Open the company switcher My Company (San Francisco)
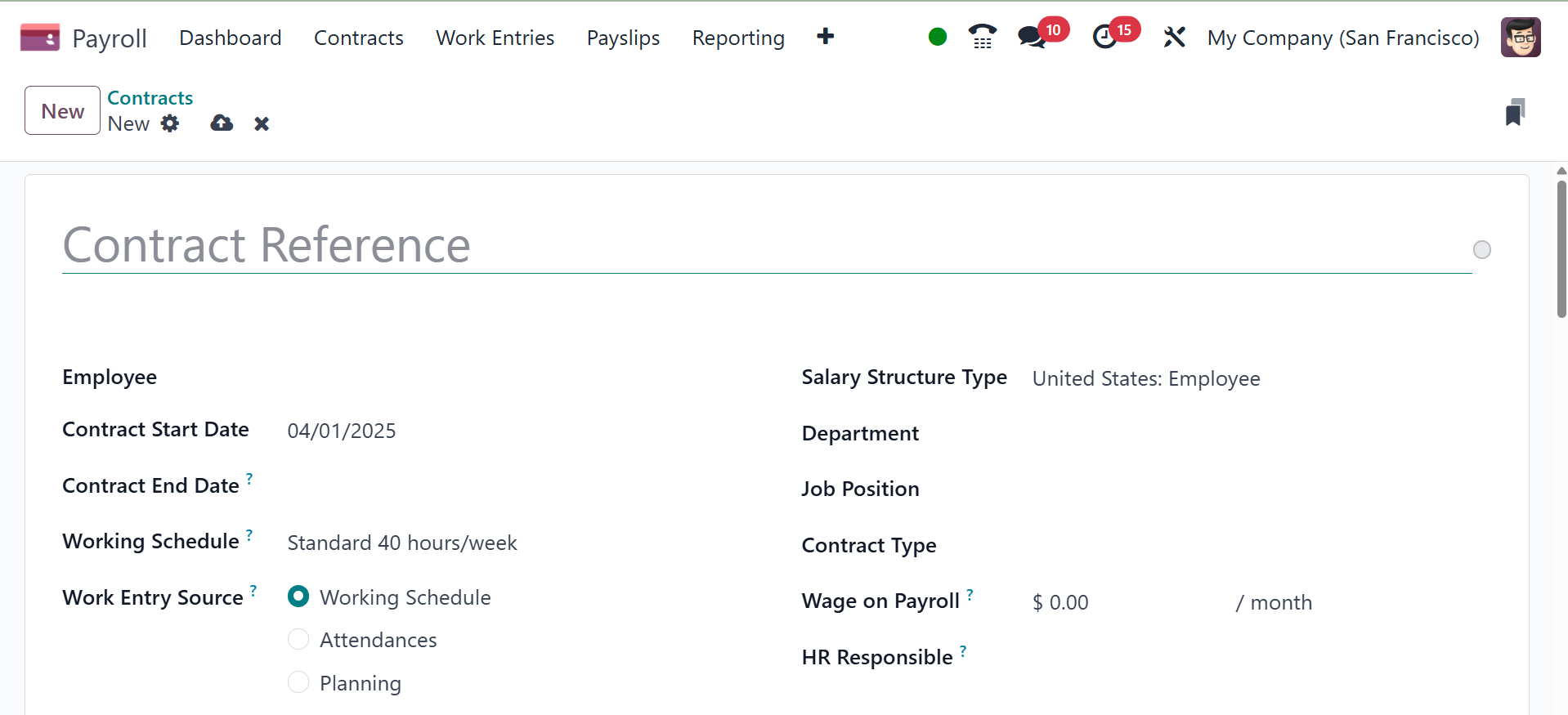This screenshot has height=715, width=1568. tap(1342, 38)
